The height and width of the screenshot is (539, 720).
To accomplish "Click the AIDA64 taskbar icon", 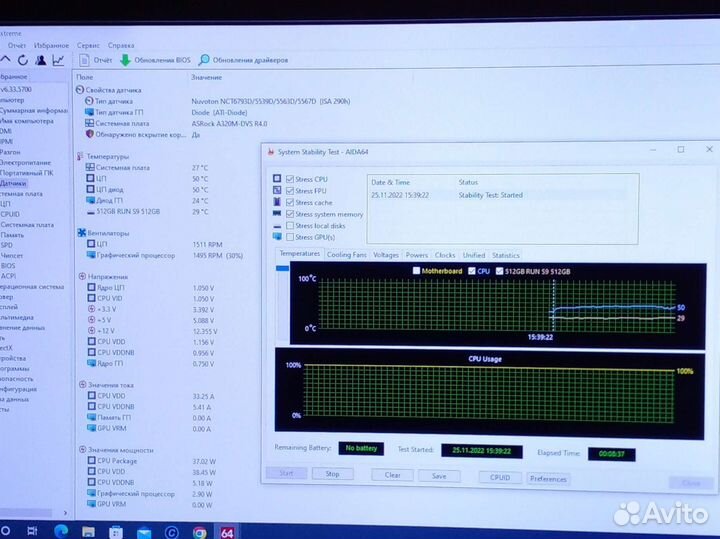I will pos(227,532).
